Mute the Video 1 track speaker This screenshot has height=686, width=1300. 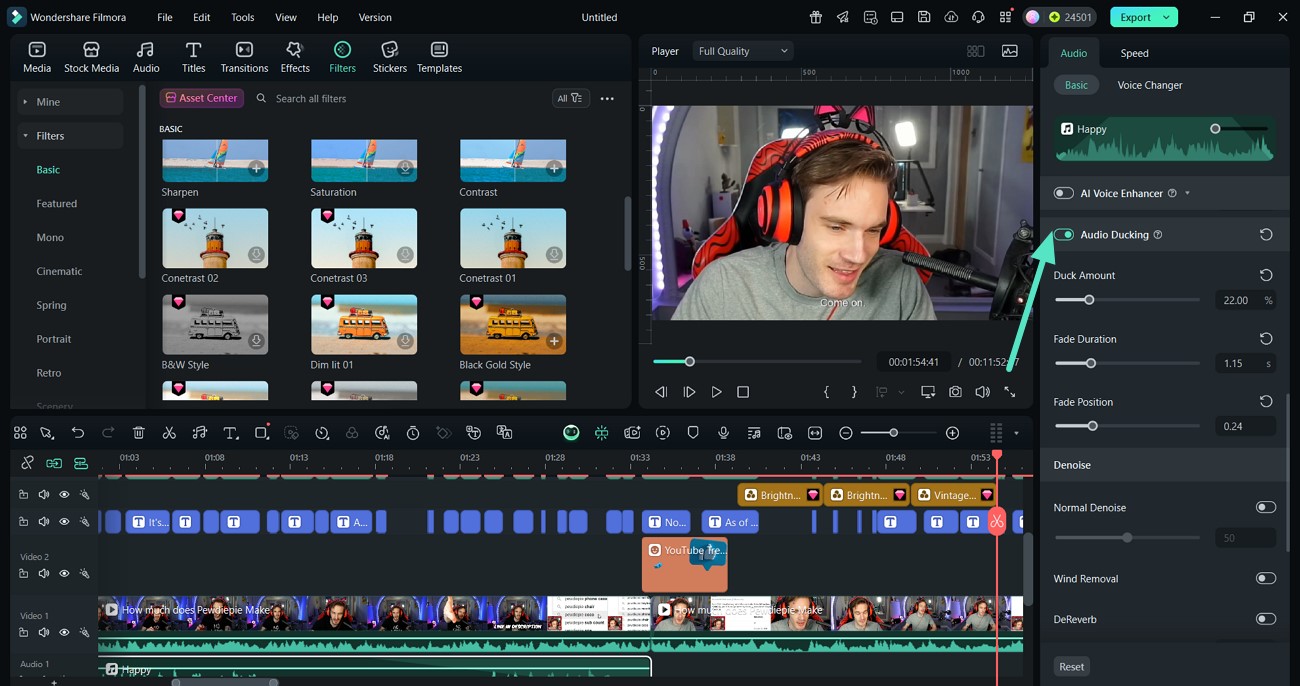[x=44, y=633]
